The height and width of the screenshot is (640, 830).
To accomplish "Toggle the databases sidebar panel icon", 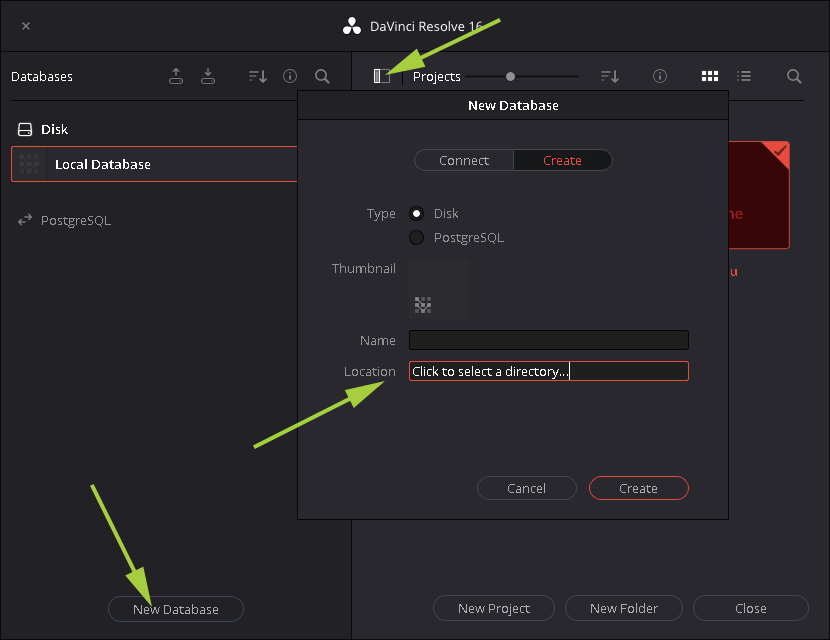I will tap(382, 76).
